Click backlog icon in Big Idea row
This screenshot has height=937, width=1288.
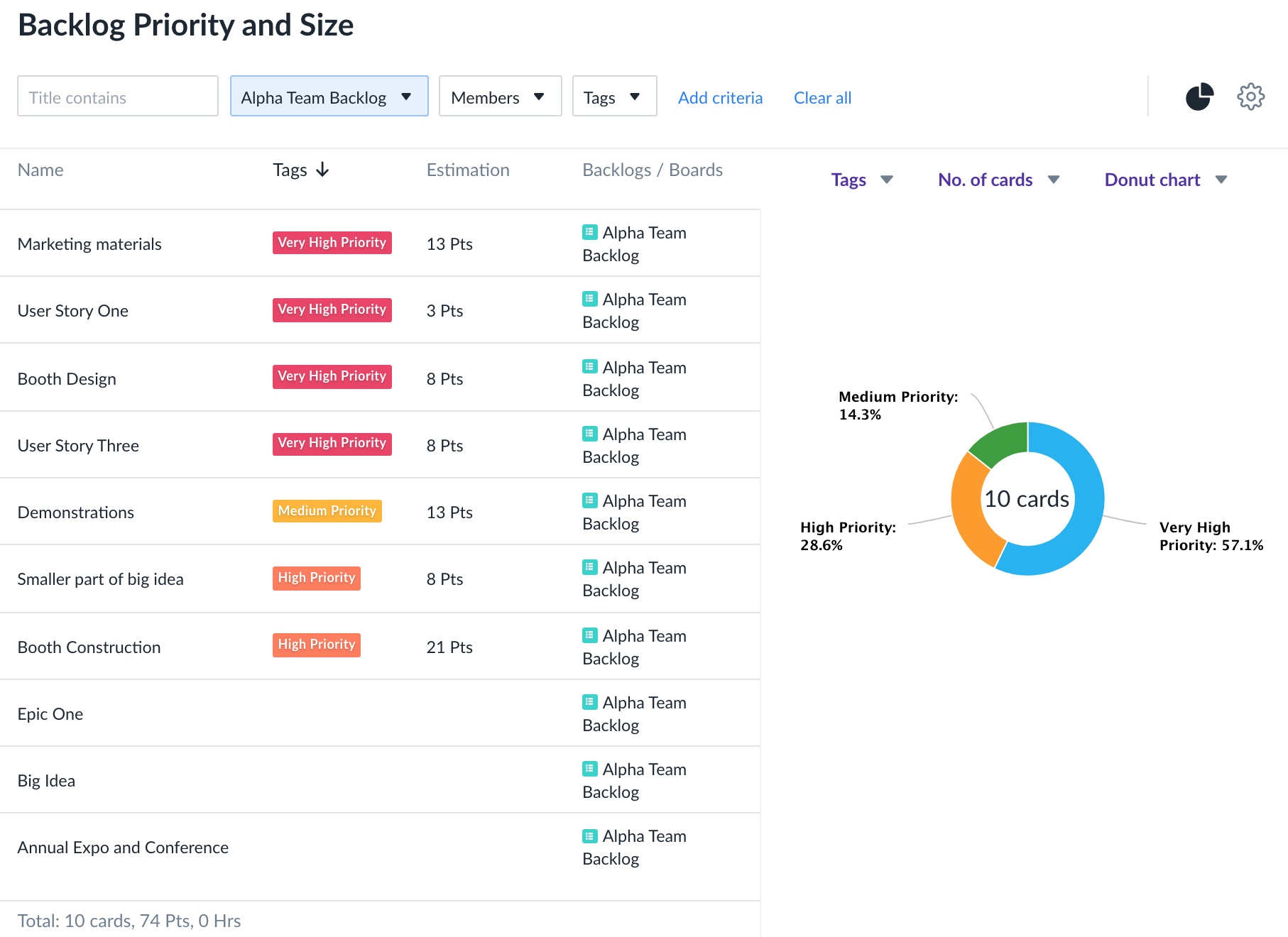point(589,769)
